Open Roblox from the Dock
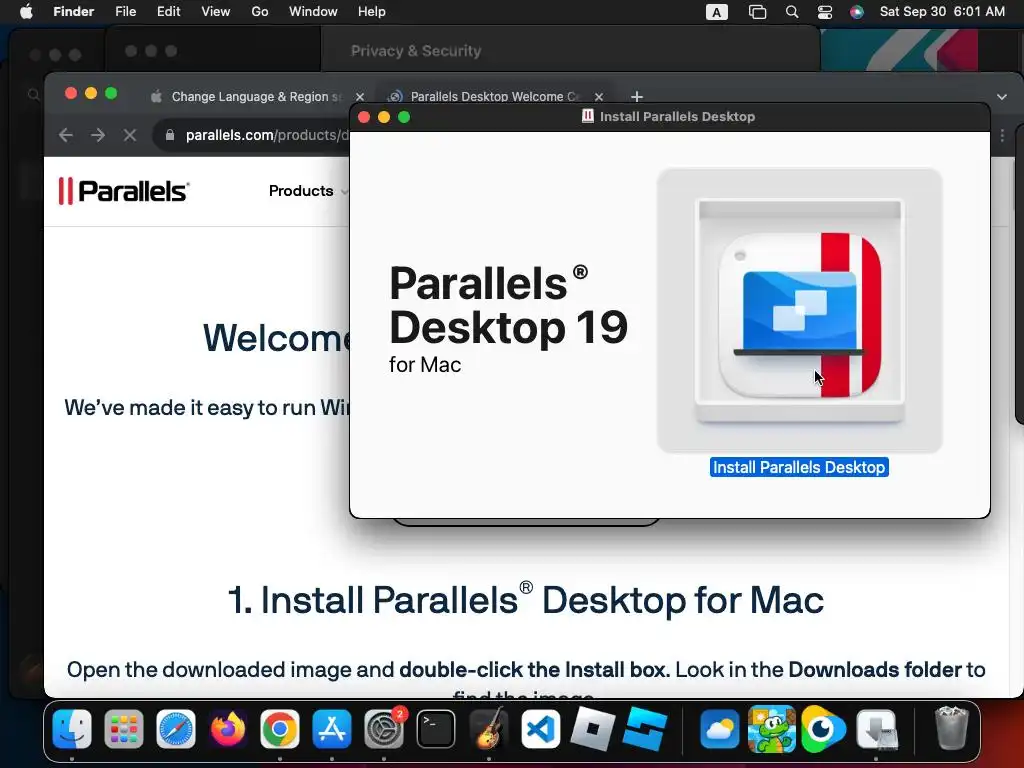This screenshot has width=1024, height=768. [592, 728]
